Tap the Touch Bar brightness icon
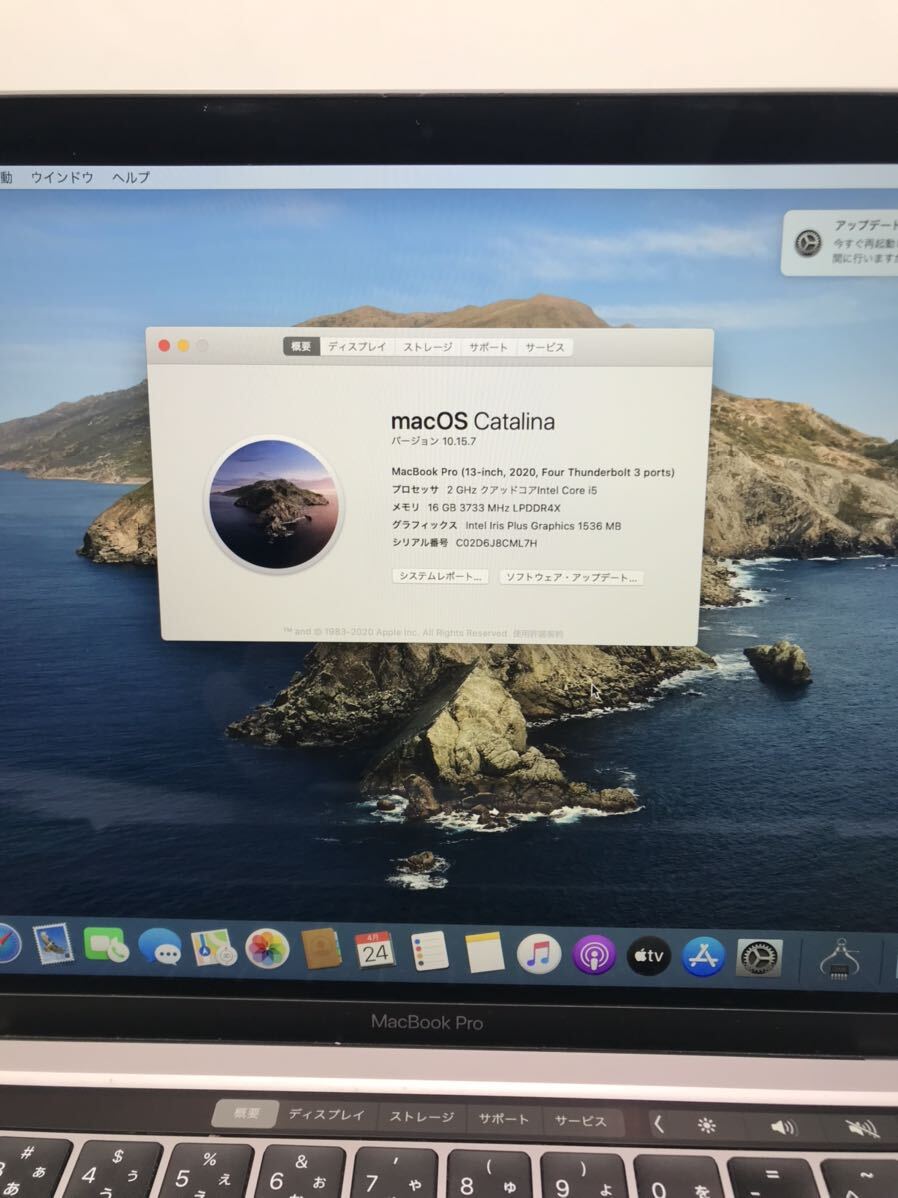 coord(707,1125)
